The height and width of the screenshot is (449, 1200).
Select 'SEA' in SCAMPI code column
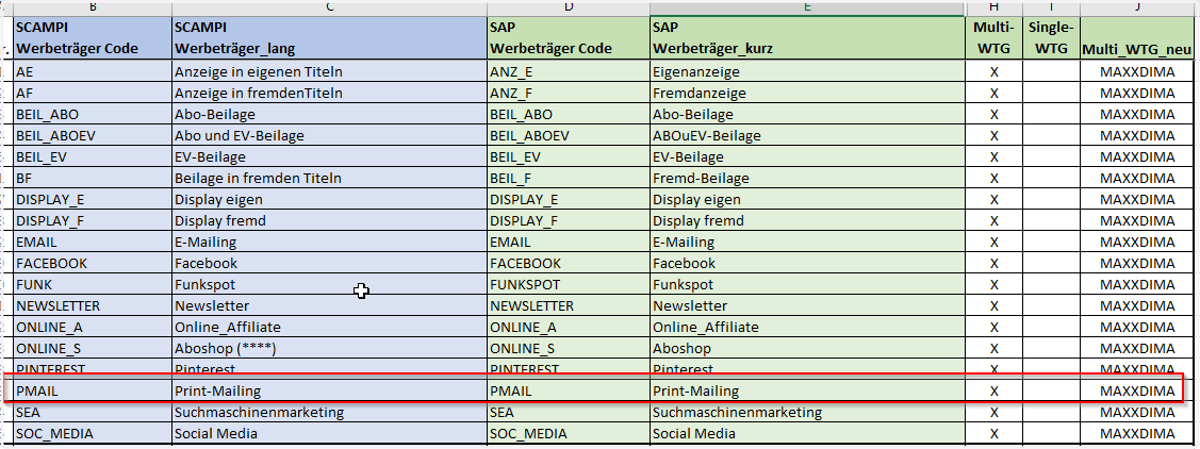tap(92, 412)
